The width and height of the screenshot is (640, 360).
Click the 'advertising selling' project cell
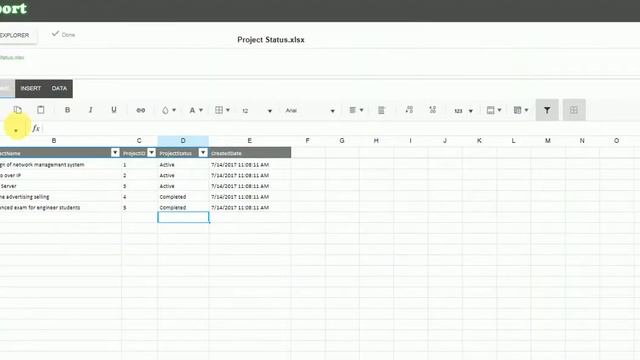click(60, 197)
